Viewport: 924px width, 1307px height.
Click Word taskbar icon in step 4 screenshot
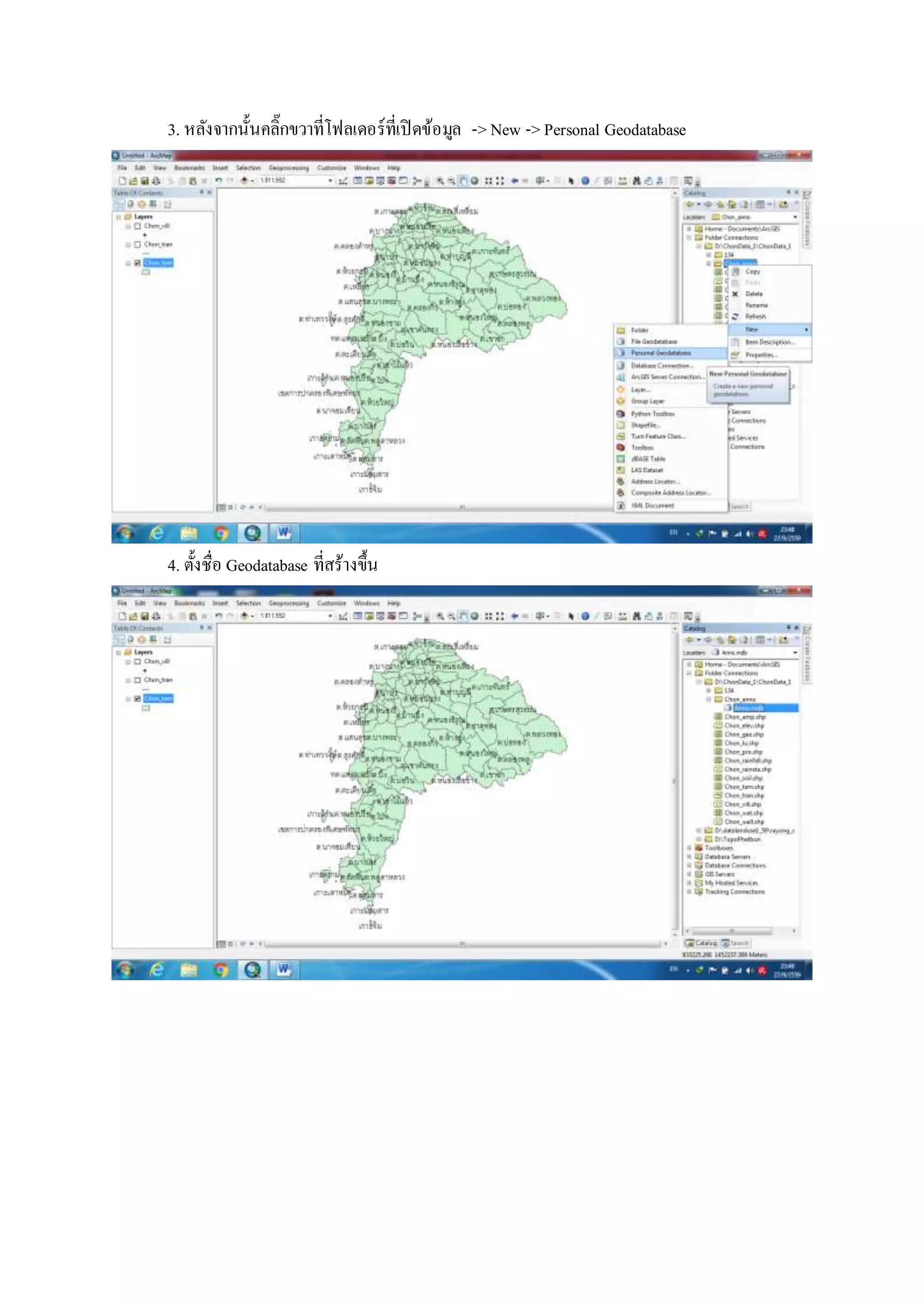coord(283,969)
